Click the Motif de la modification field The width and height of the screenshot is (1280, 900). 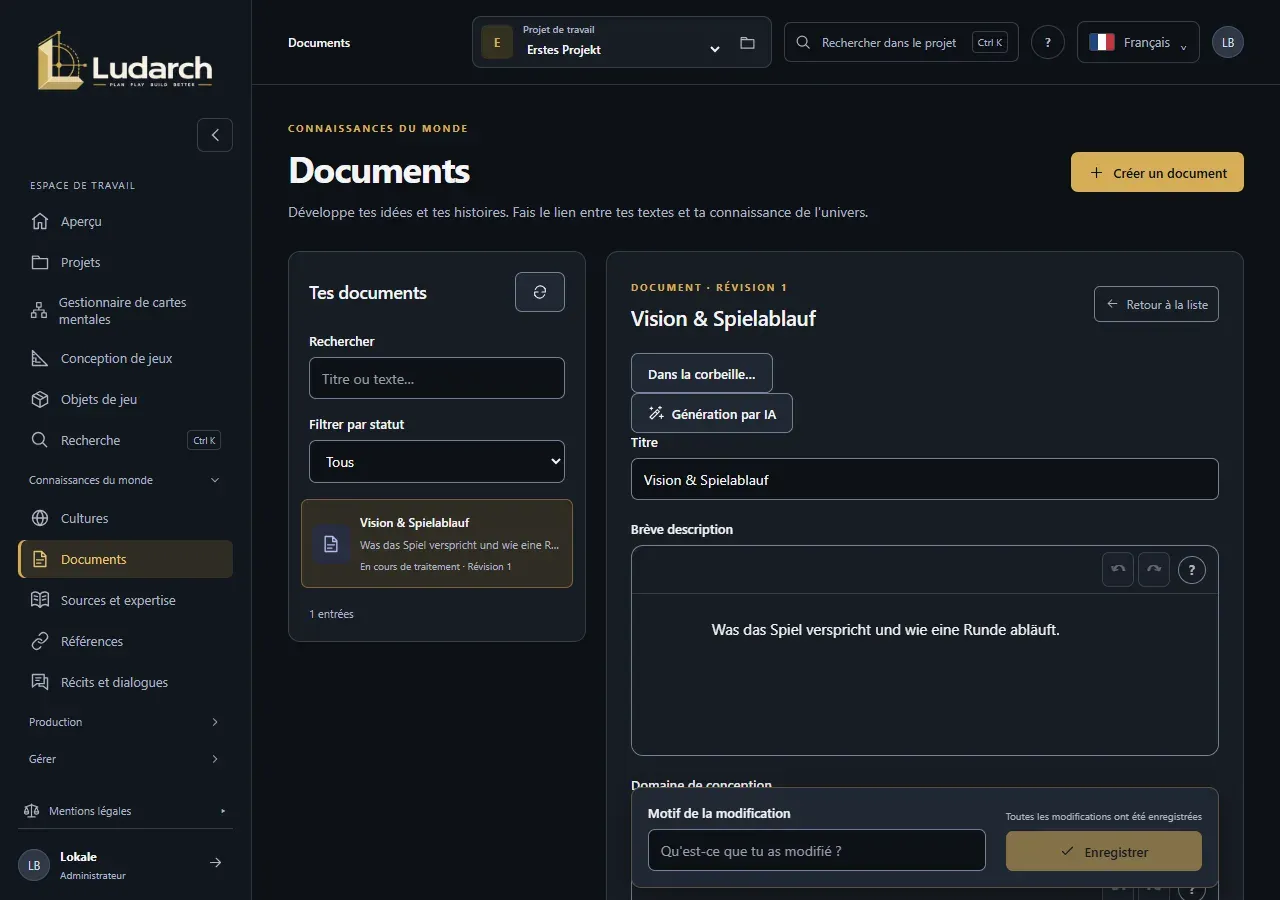pos(817,850)
